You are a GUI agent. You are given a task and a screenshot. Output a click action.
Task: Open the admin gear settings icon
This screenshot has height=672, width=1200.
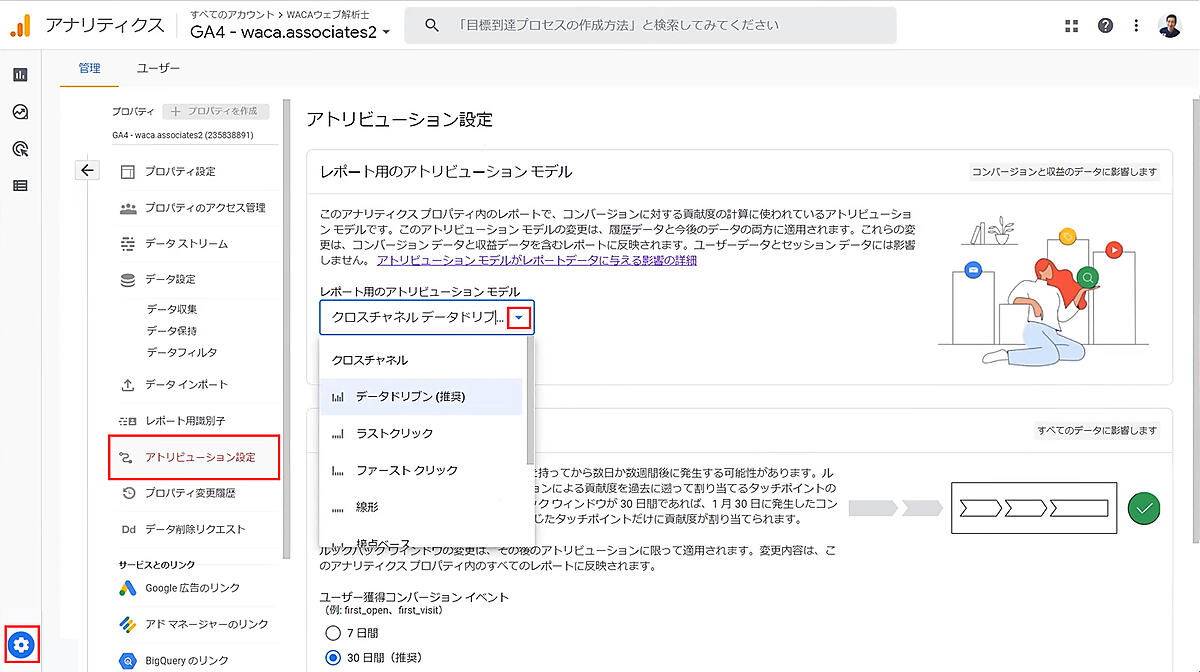click(x=22, y=645)
